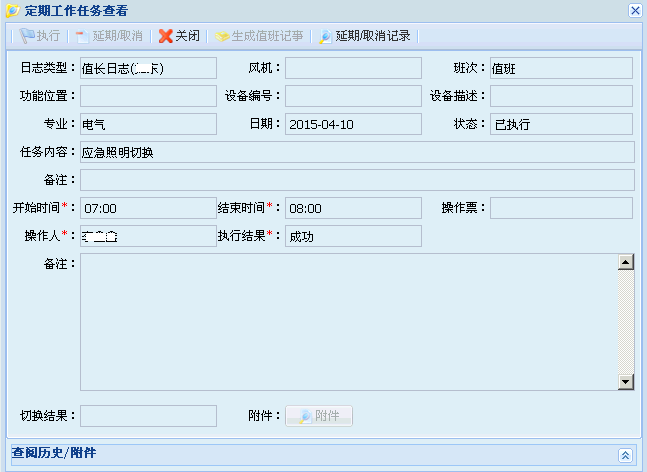Click the 延期/取消 toolbar button
Viewport: 647px width, 472px height.
pyautogui.click(x=109, y=36)
